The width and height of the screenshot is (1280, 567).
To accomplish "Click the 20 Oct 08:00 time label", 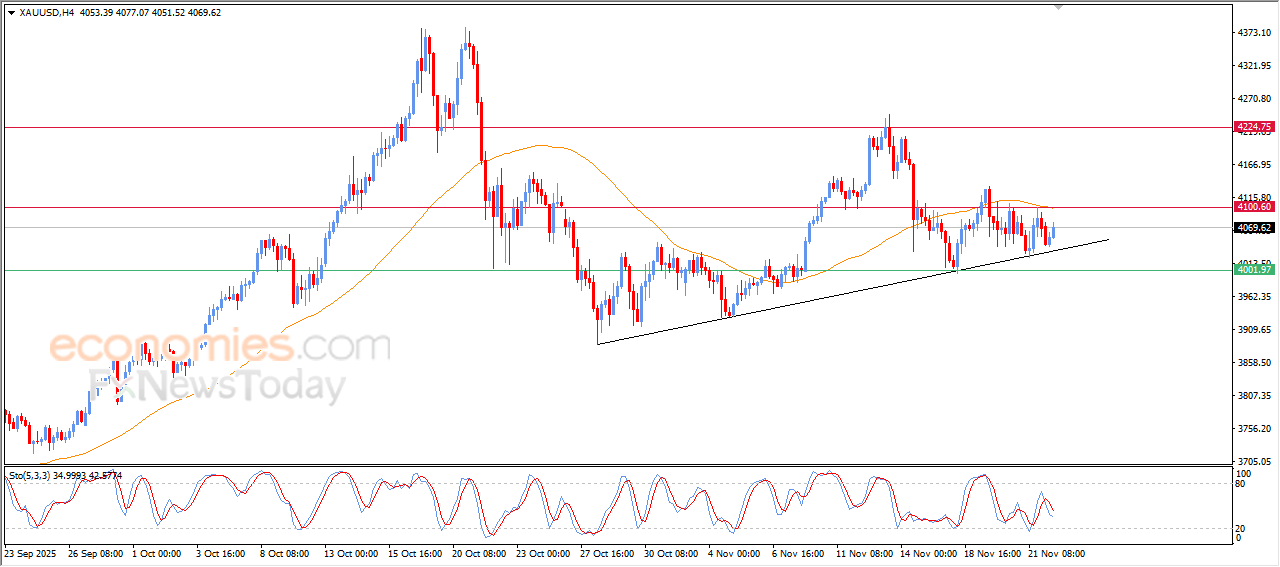I will pos(480,553).
